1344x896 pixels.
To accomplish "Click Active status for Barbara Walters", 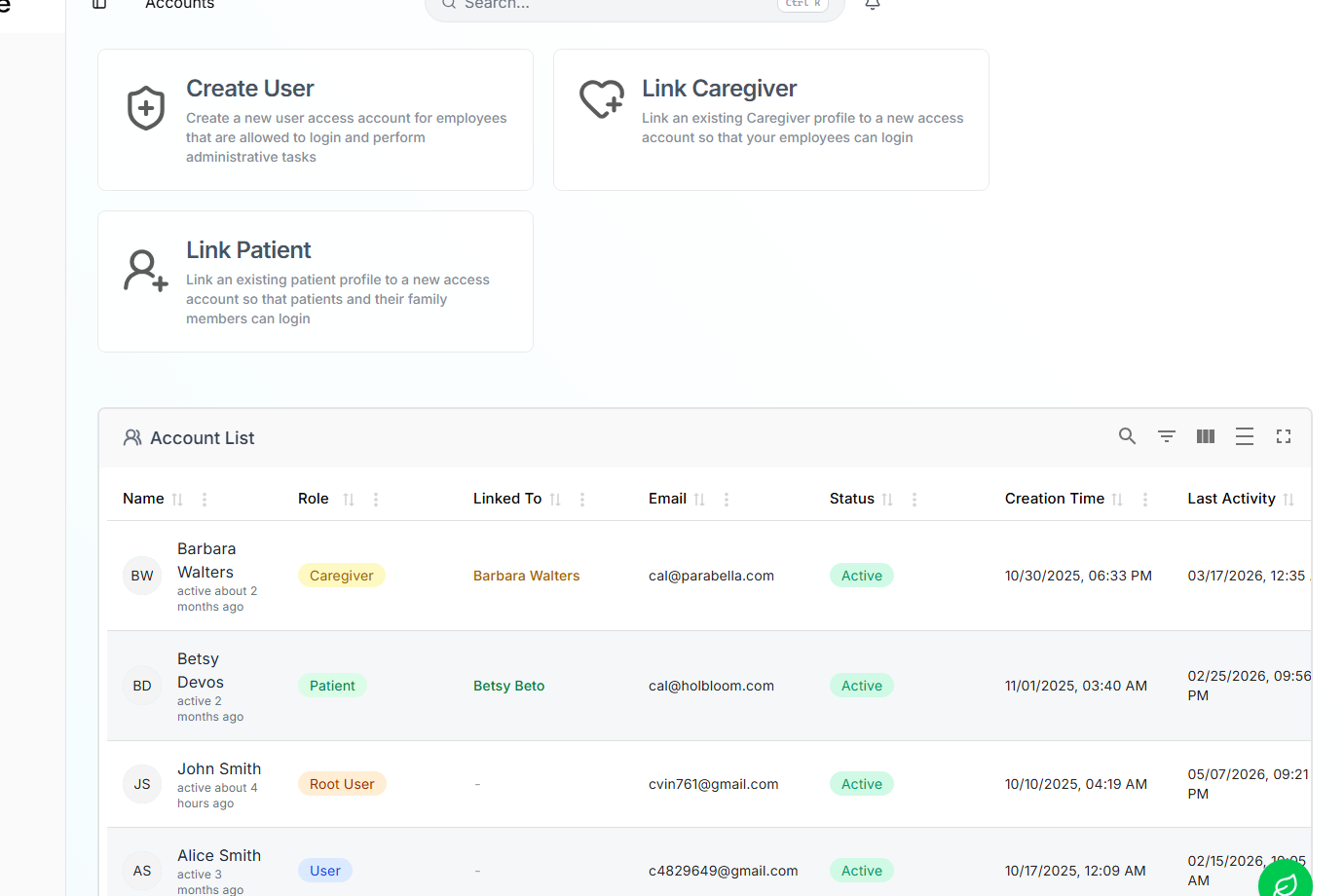I will click(862, 576).
